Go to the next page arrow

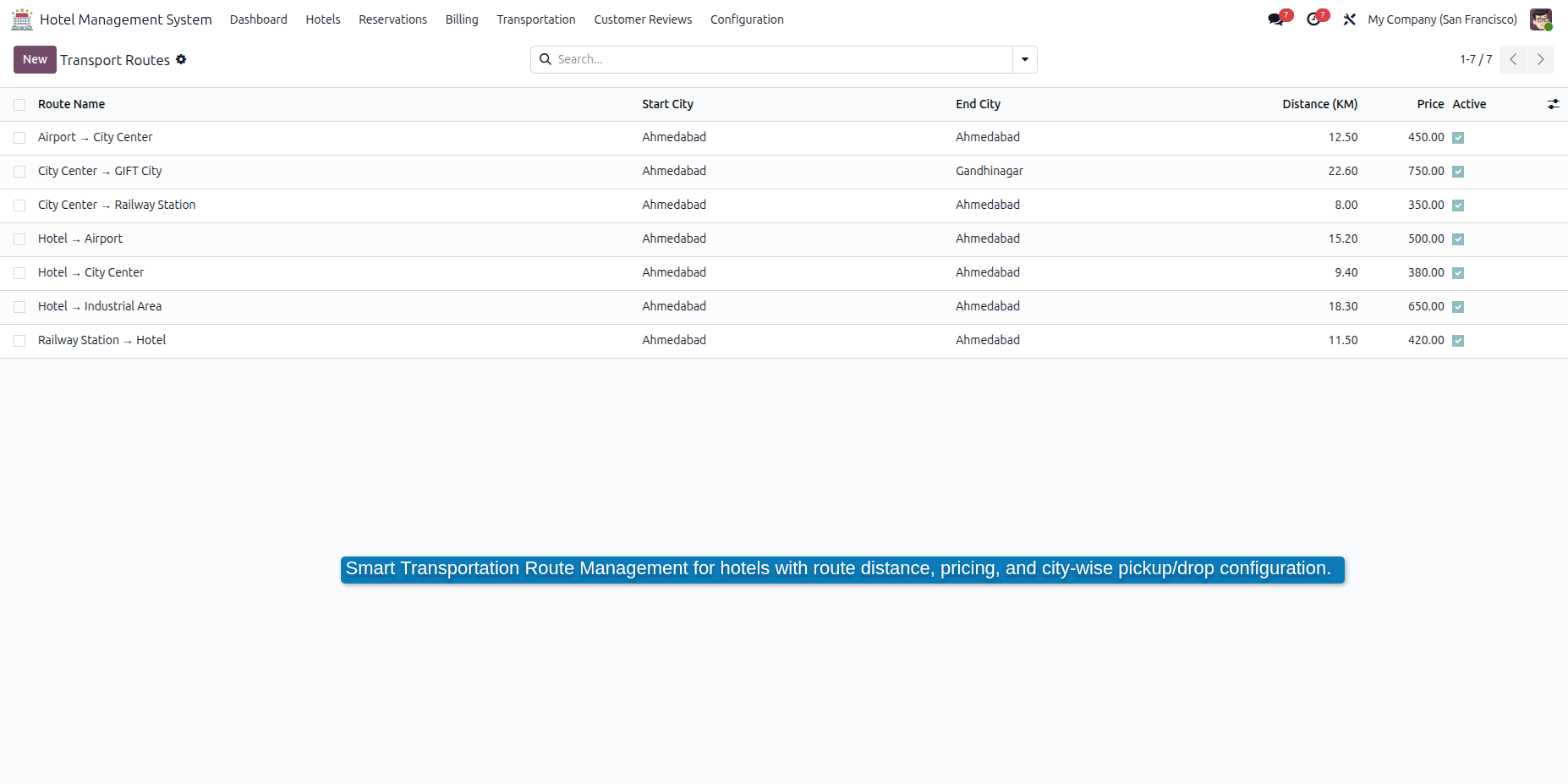tap(1541, 59)
